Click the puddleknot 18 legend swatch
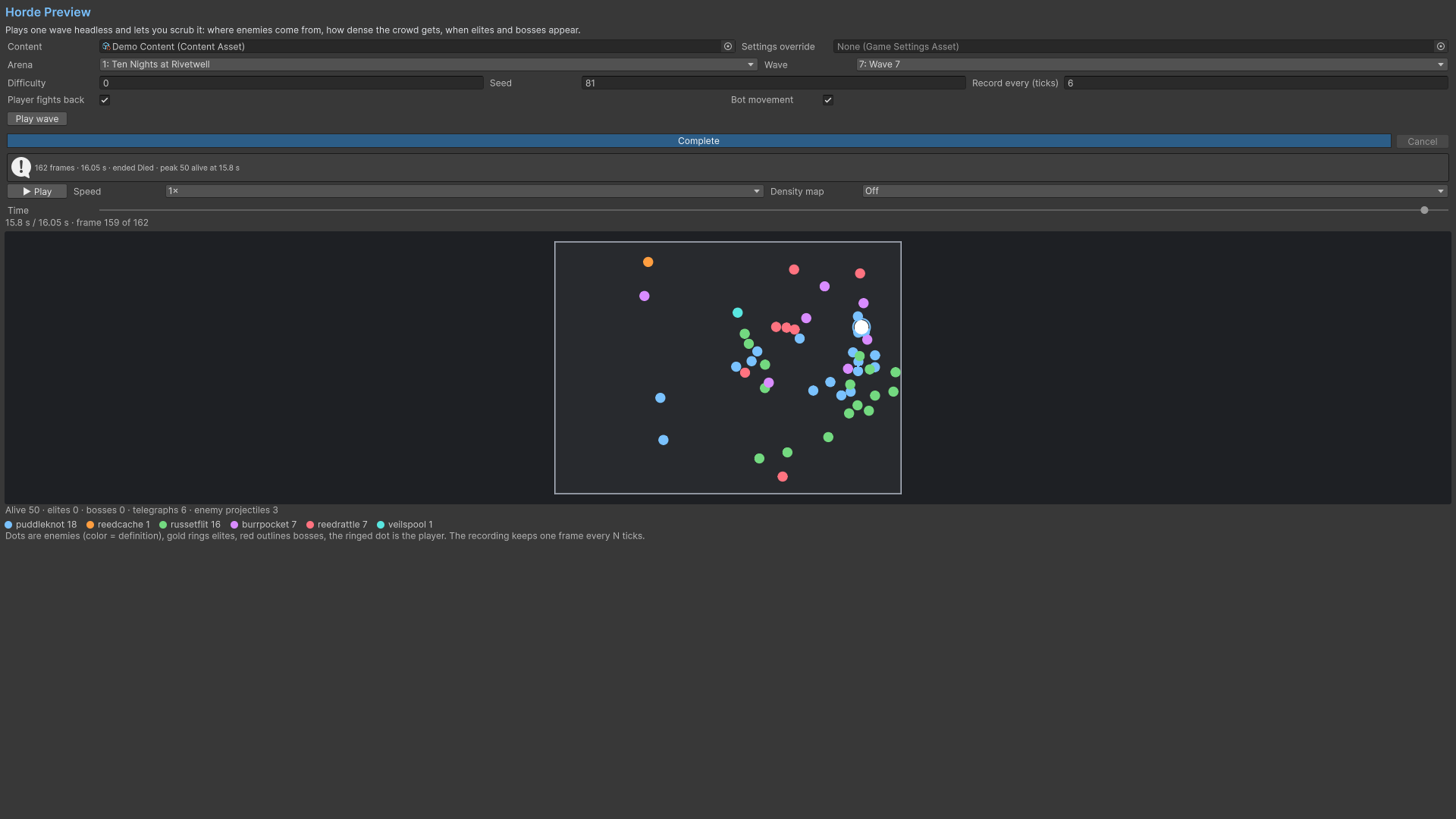The image size is (1456, 819). click(8, 525)
